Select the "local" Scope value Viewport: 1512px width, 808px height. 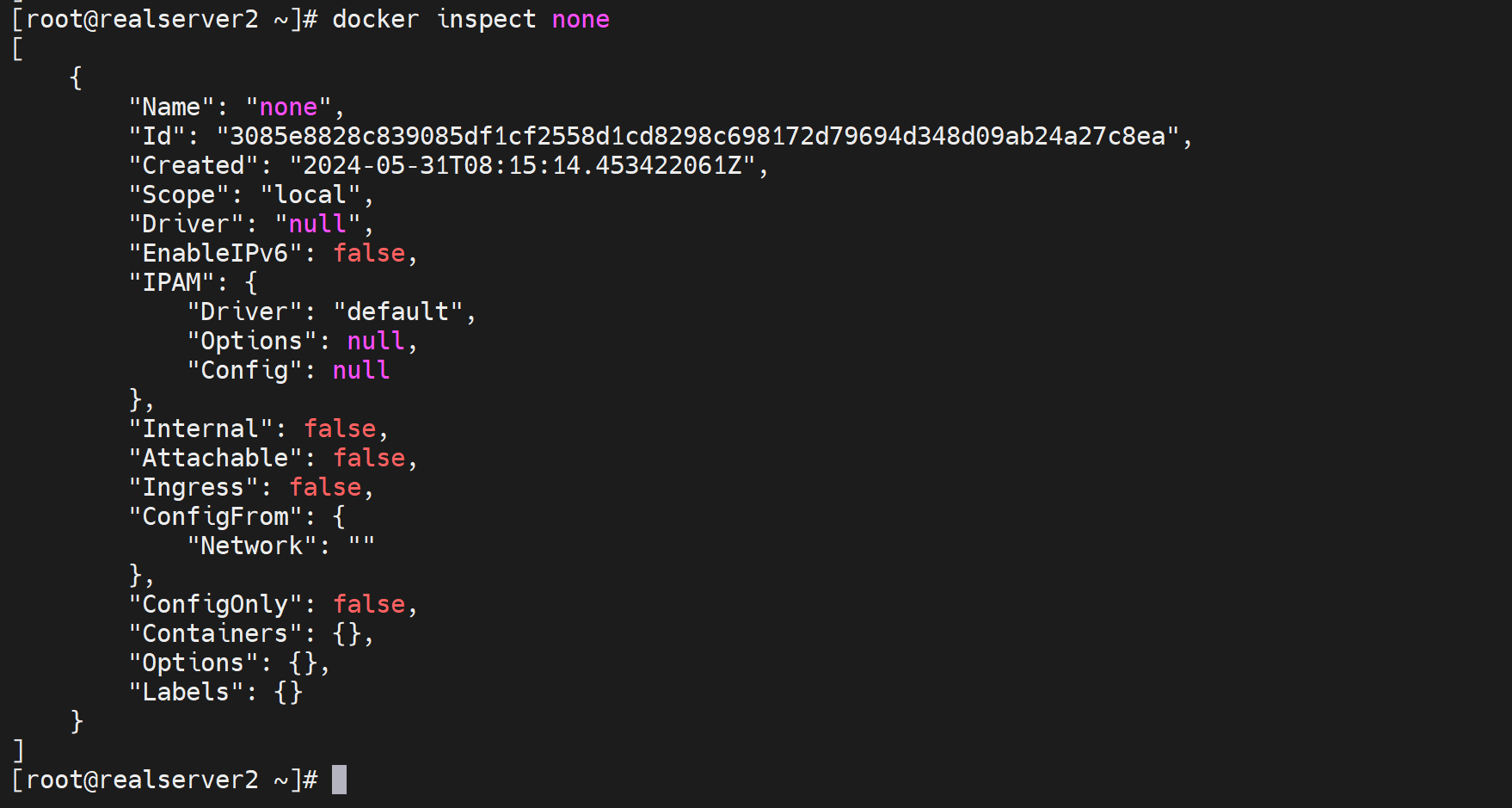pyautogui.click(x=310, y=194)
